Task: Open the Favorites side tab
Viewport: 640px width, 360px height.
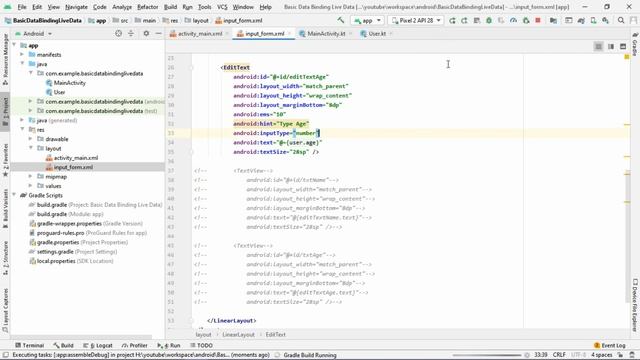Action: (x=5, y=159)
